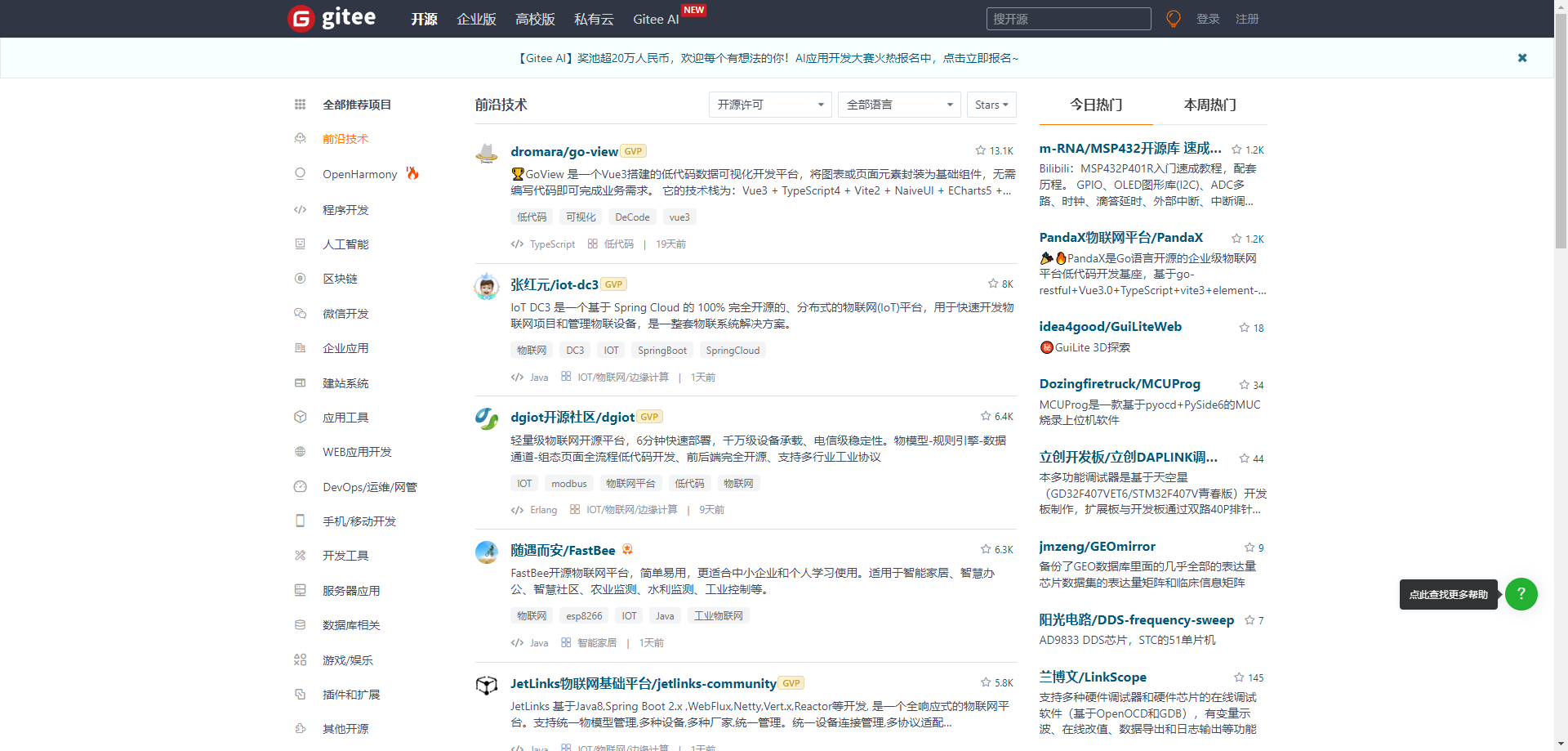Screen dimensions: 1568x751
Task: Open 企业版 in top navigation
Action: [x=476, y=19]
